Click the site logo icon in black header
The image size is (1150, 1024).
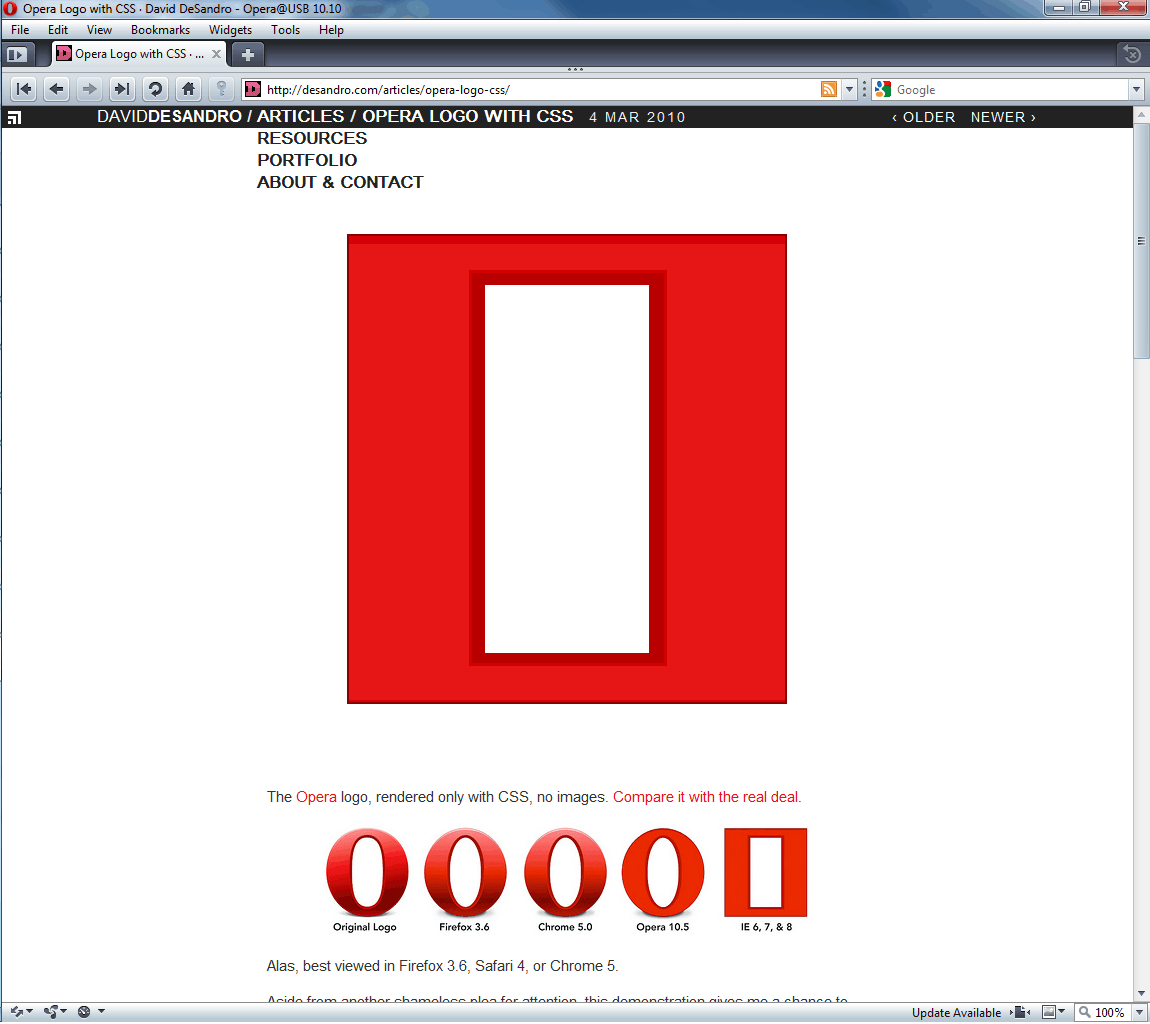pyautogui.click(x=14, y=117)
